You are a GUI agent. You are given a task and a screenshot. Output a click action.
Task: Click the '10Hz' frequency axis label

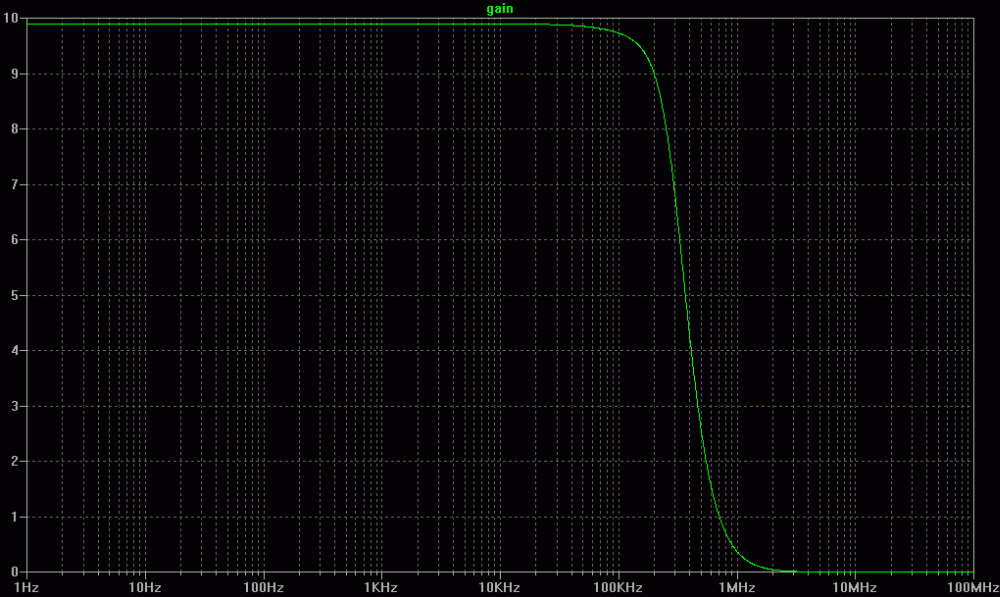coord(145,587)
